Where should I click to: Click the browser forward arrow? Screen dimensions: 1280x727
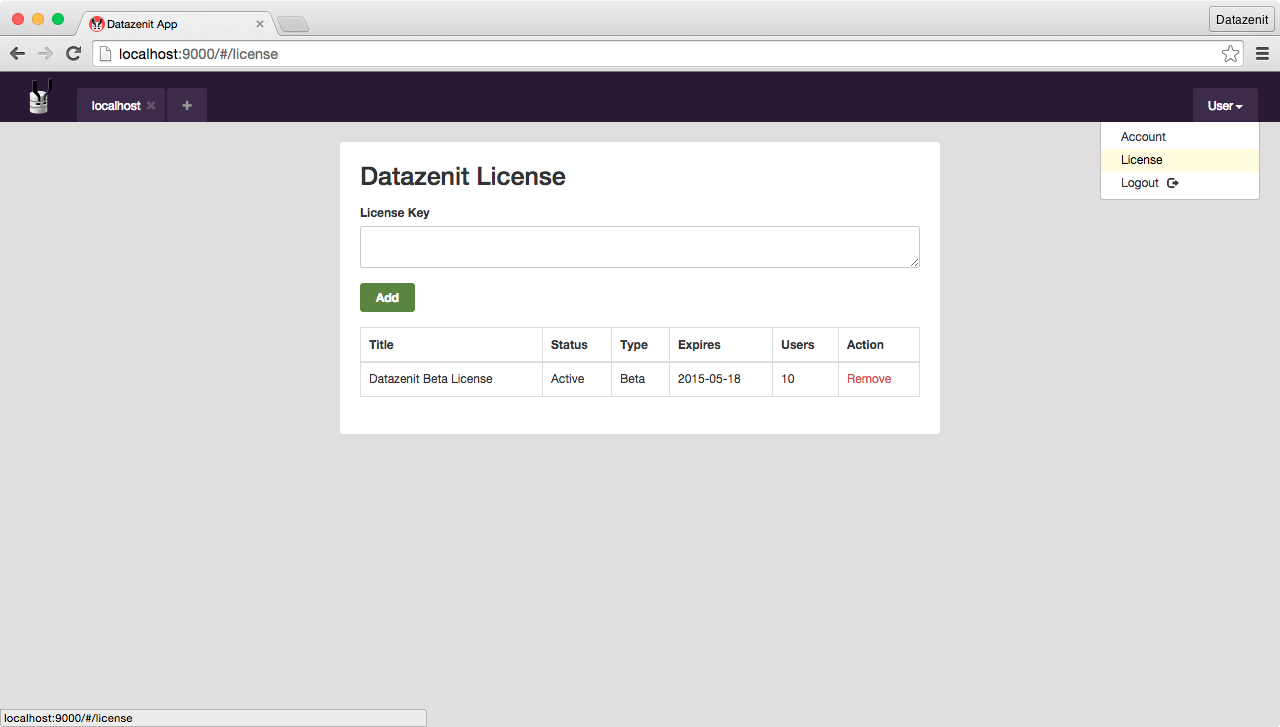pos(45,54)
